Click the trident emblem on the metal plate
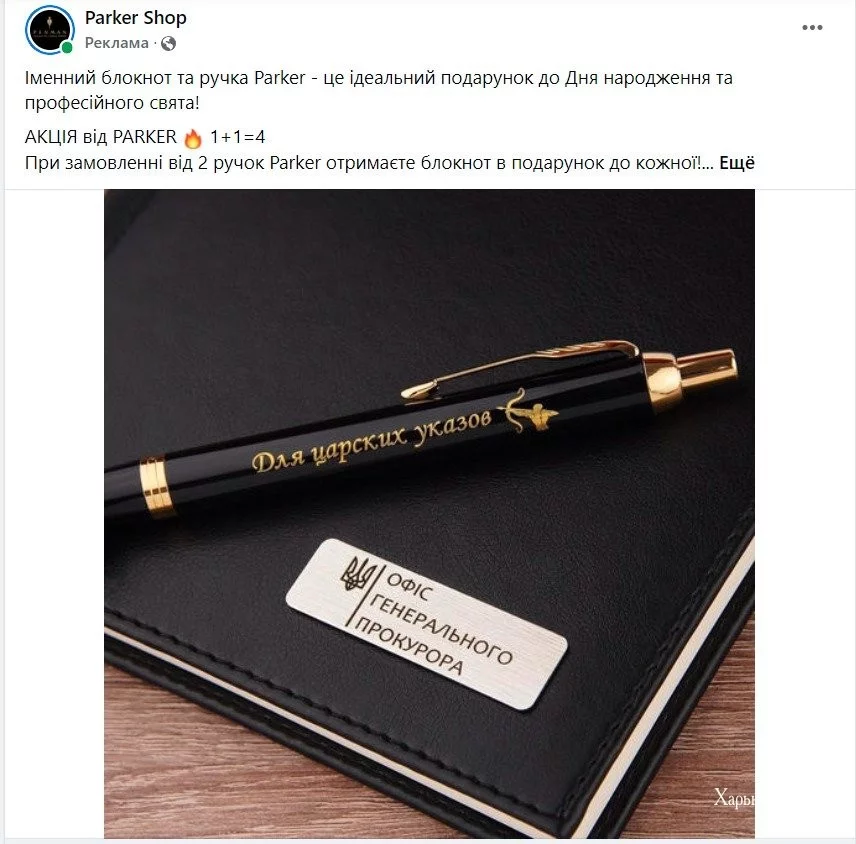Screen dimensions: 856x844 pyautogui.click(x=359, y=573)
